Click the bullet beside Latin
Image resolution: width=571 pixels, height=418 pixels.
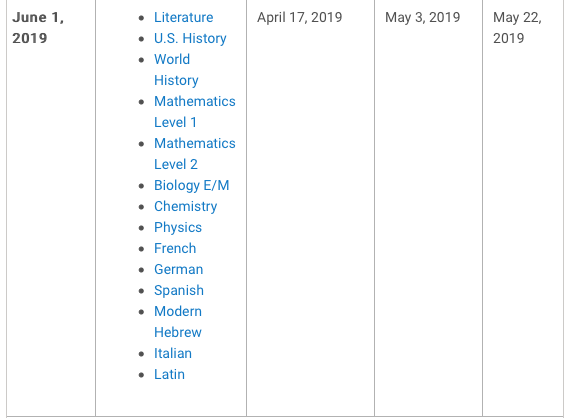(x=142, y=375)
